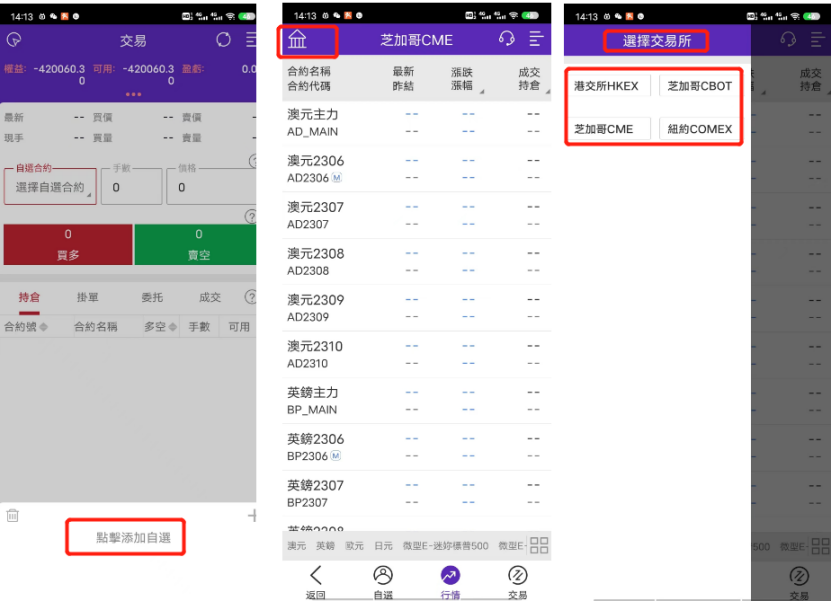Choose the 芝加哥CME exchange button
This screenshot has width=831, height=601.
(609, 129)
